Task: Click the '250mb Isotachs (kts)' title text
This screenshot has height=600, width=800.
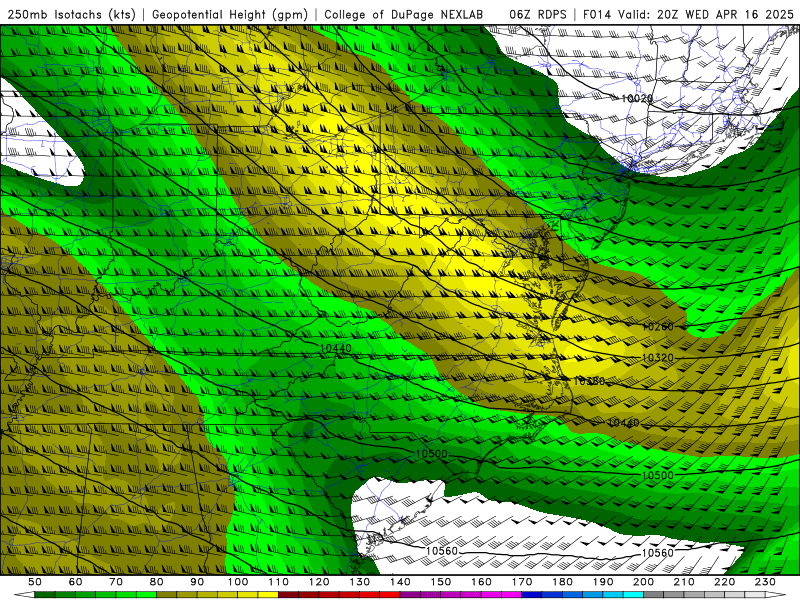Action: click(71, 15)
